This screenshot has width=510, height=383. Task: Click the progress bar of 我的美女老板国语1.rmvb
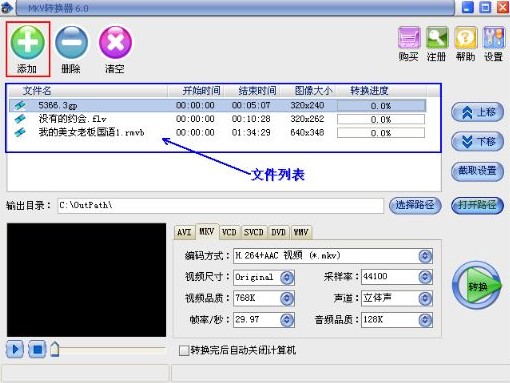coord(381,133)
